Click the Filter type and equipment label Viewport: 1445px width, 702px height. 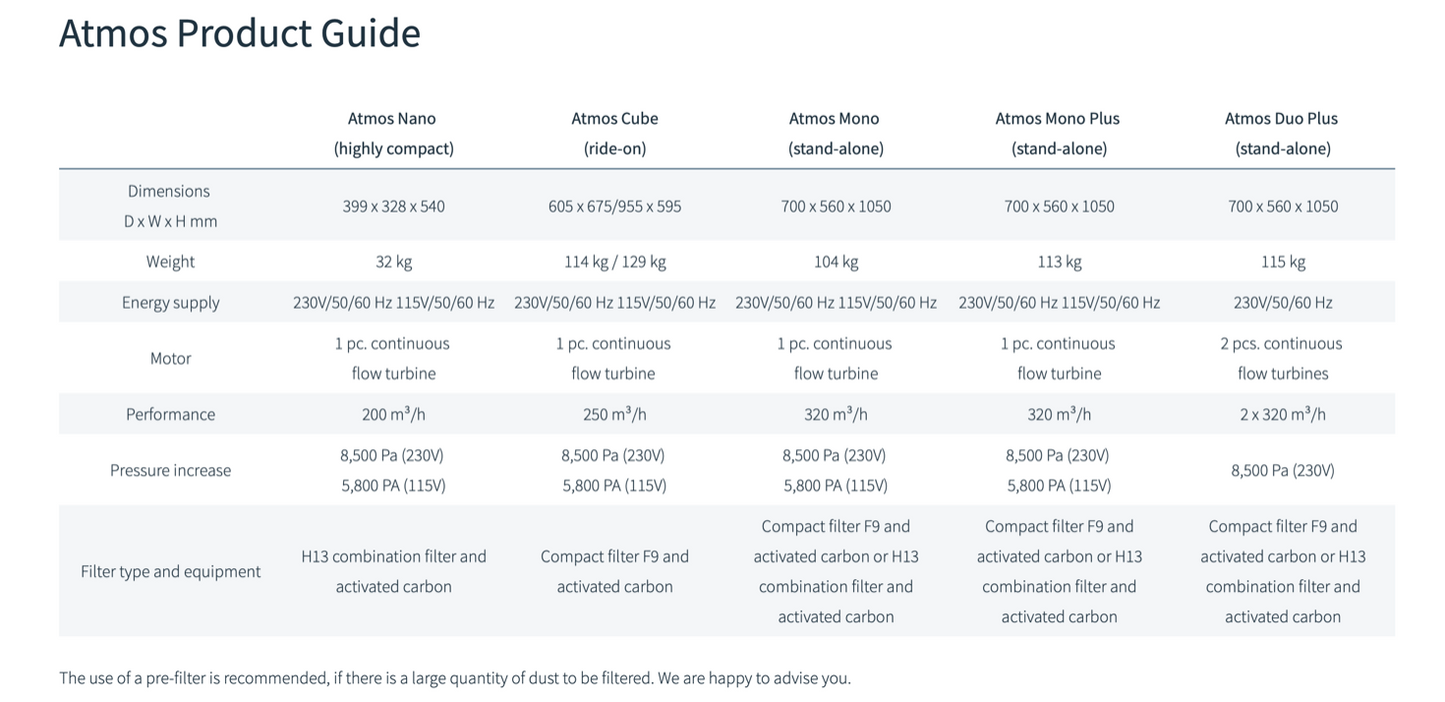[170, 572]
